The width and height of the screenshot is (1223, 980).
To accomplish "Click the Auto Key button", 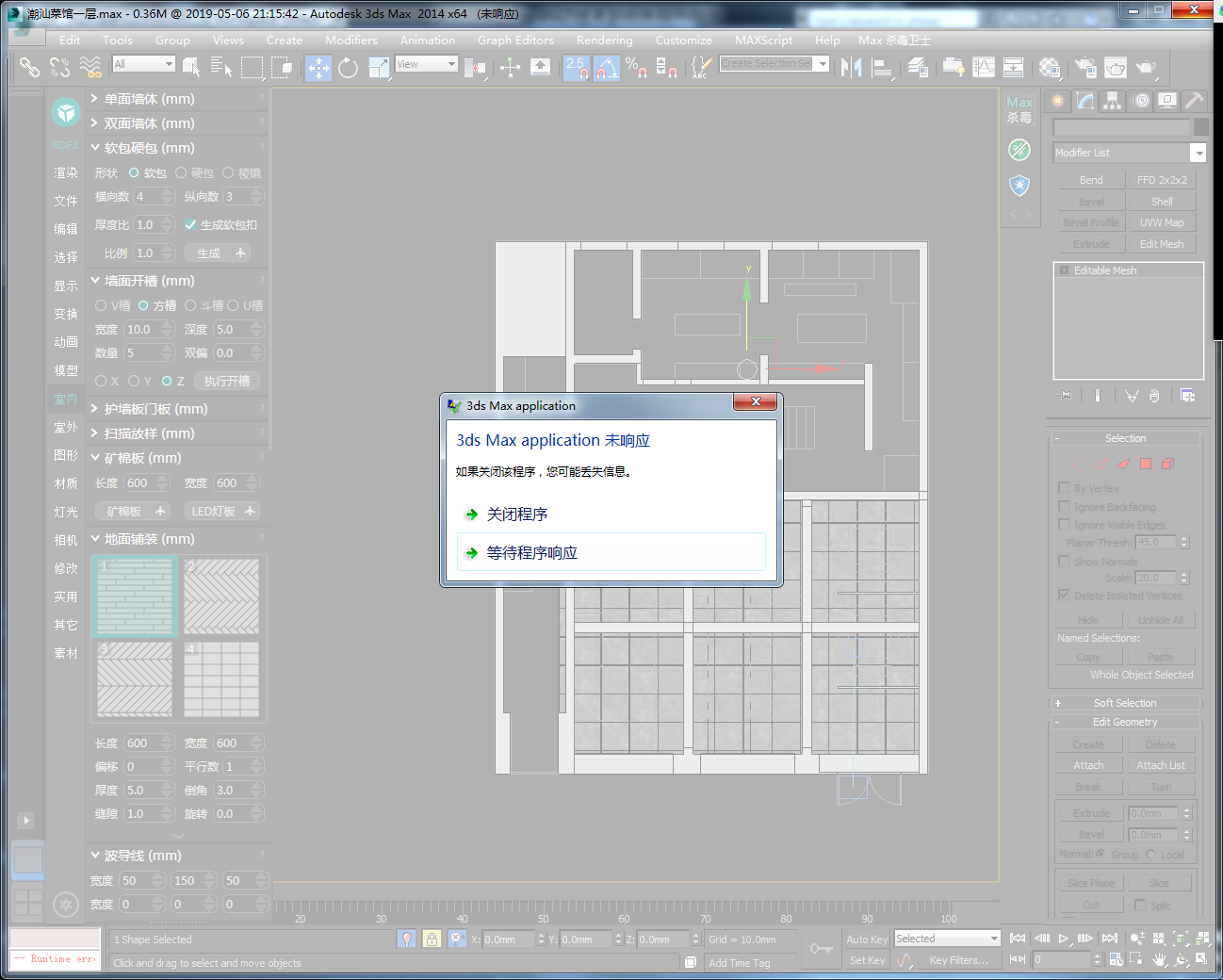I will click(x=867, y=939).
